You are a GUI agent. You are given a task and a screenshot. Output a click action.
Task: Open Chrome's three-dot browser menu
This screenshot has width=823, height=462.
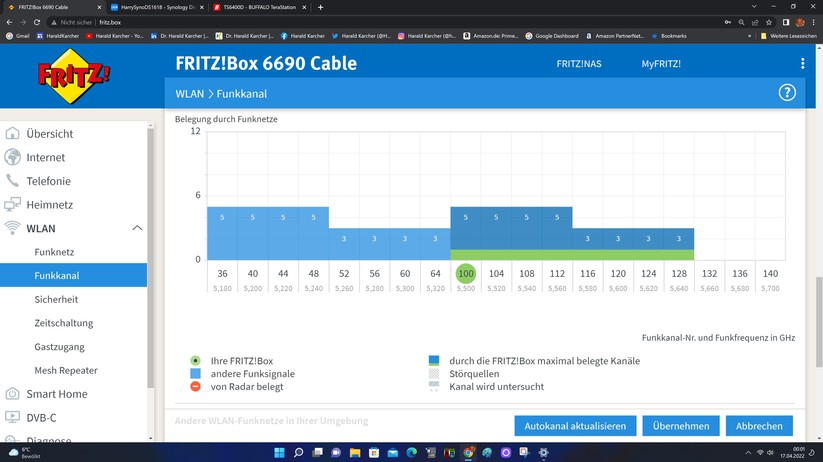pos(814,22)
